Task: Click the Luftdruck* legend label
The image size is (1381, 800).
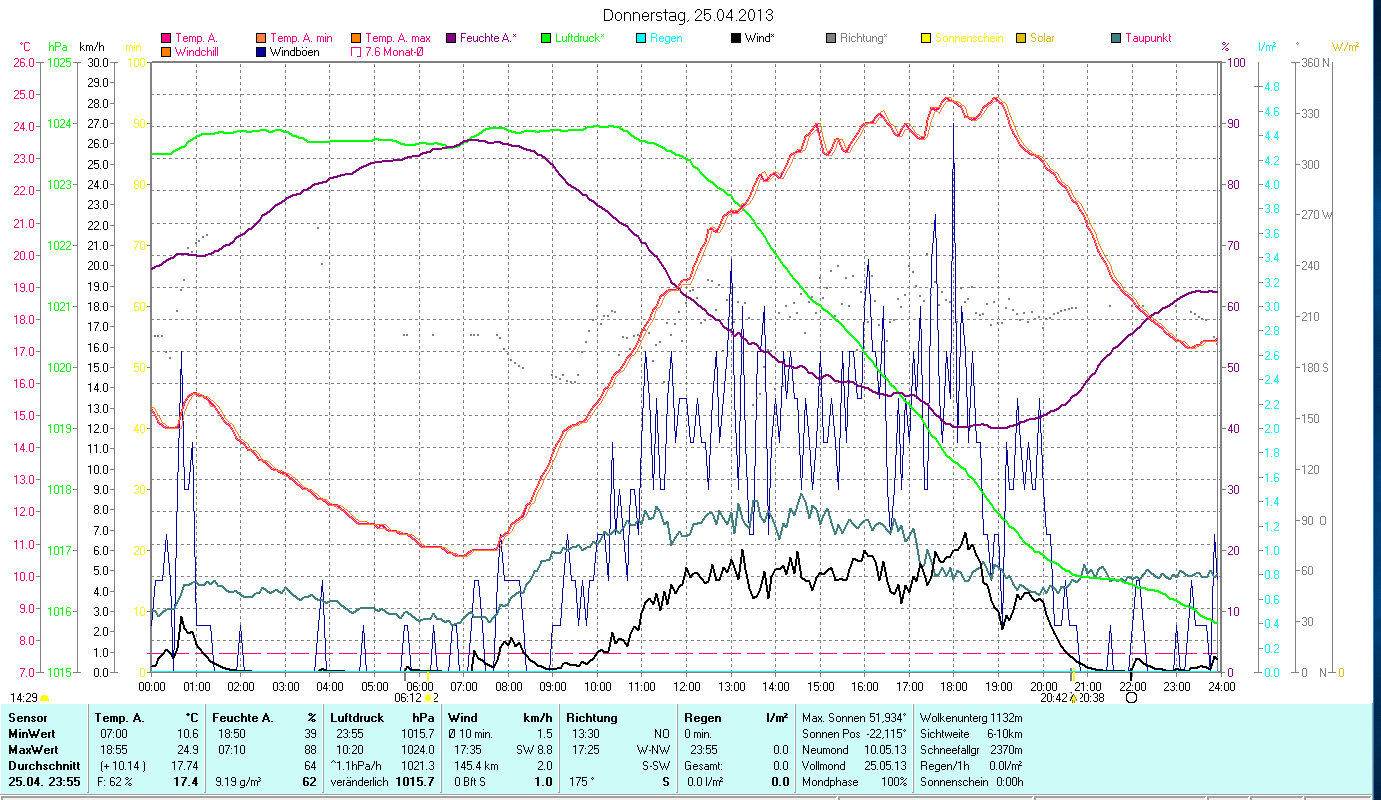Action: [x=580, y=38]
